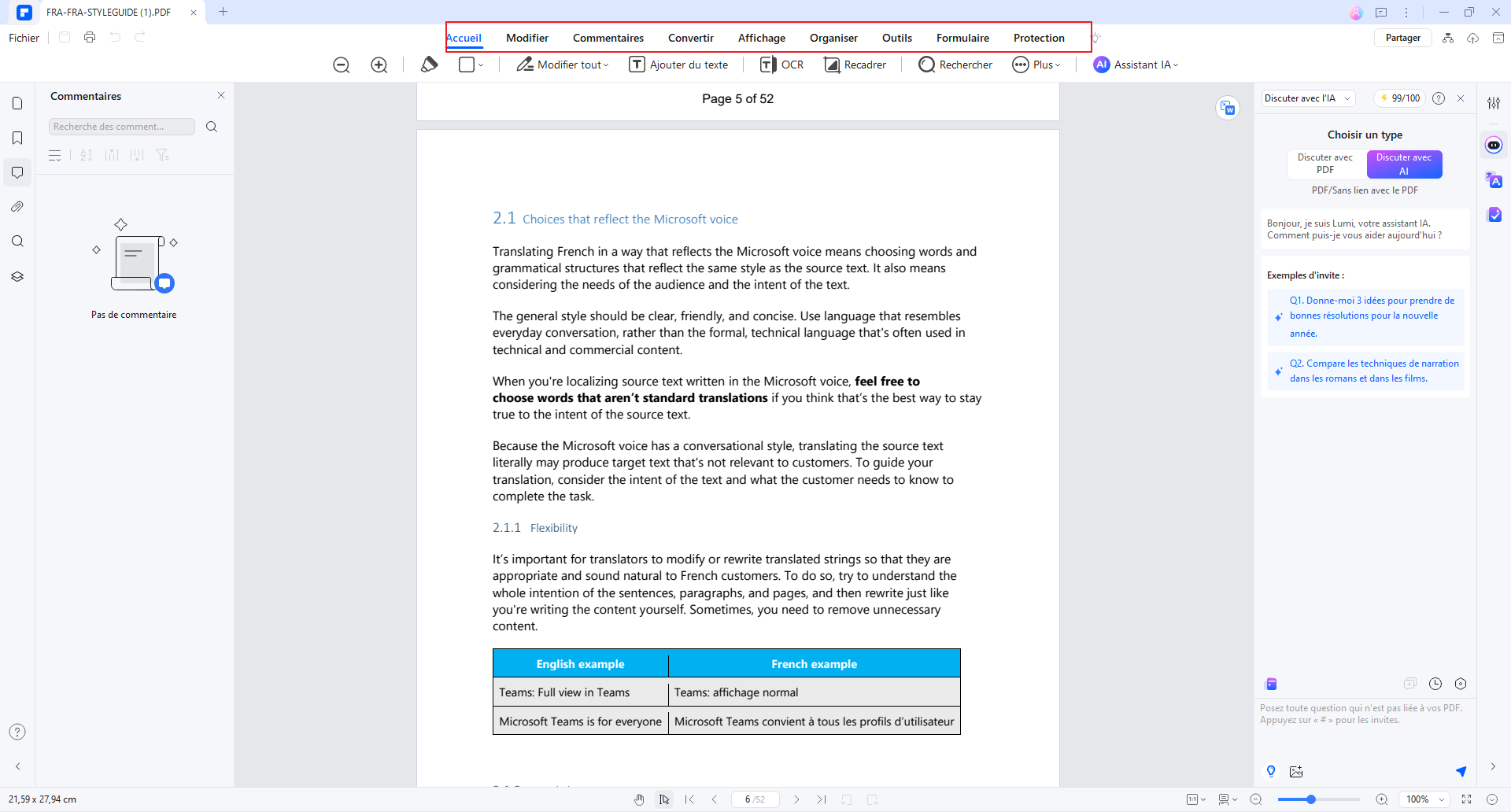Screen dimensions: 1511x812
Task: Select the text selection cursor tool
Action: (x=664, y=799)
